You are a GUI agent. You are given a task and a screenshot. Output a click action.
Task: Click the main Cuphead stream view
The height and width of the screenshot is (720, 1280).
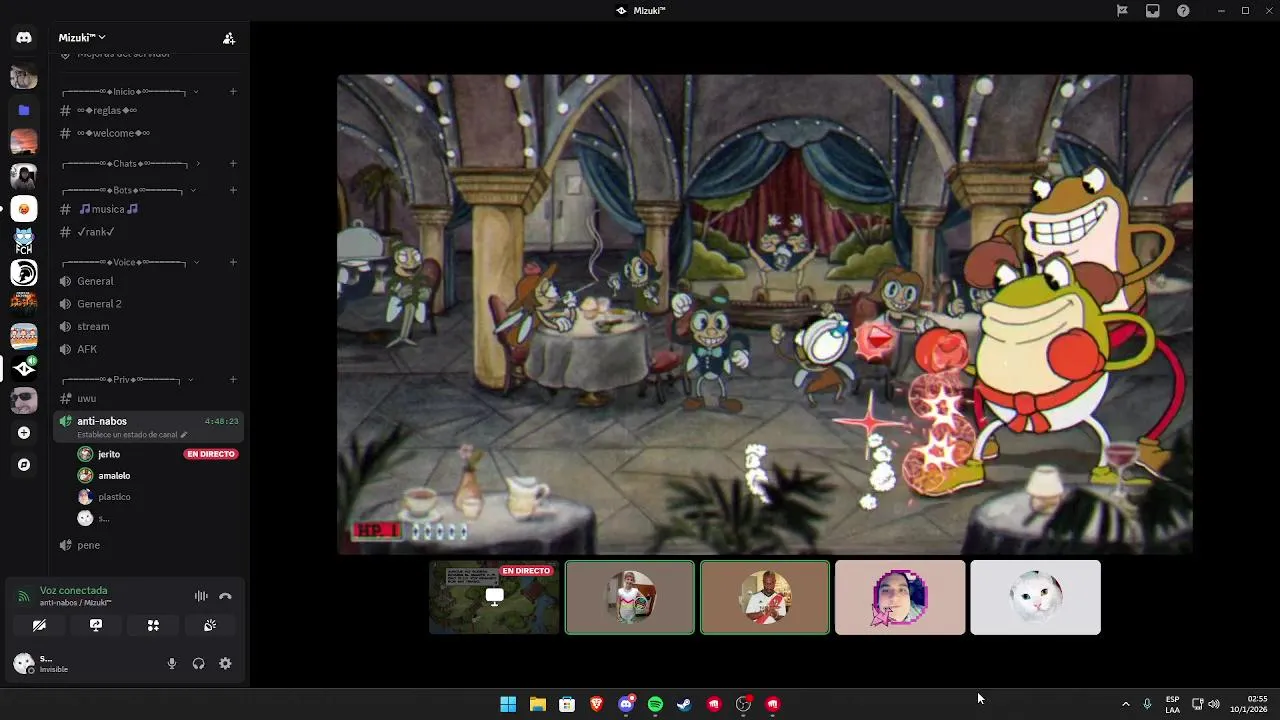[x=765, y=314]
